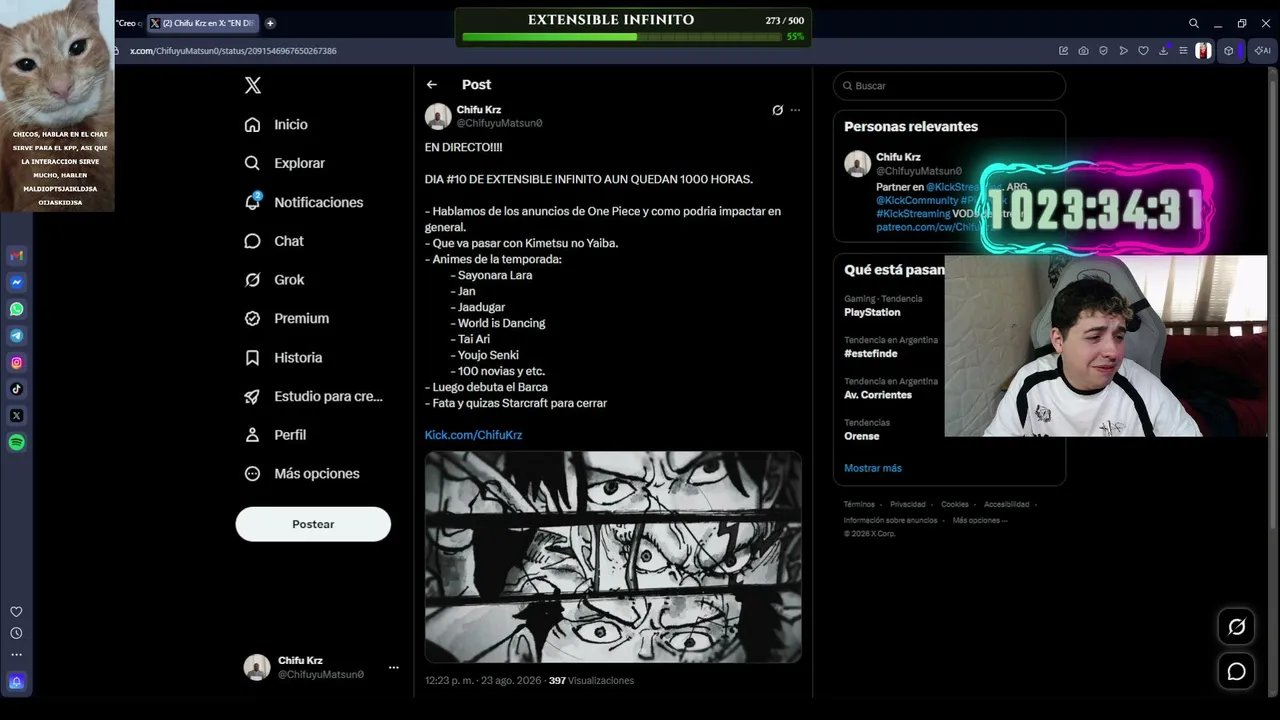This screenshot has height=720, width=1280.
Task: Open bookmarks heart in browser sidebar
Action: pyautogui.click(x=16, y=612)
